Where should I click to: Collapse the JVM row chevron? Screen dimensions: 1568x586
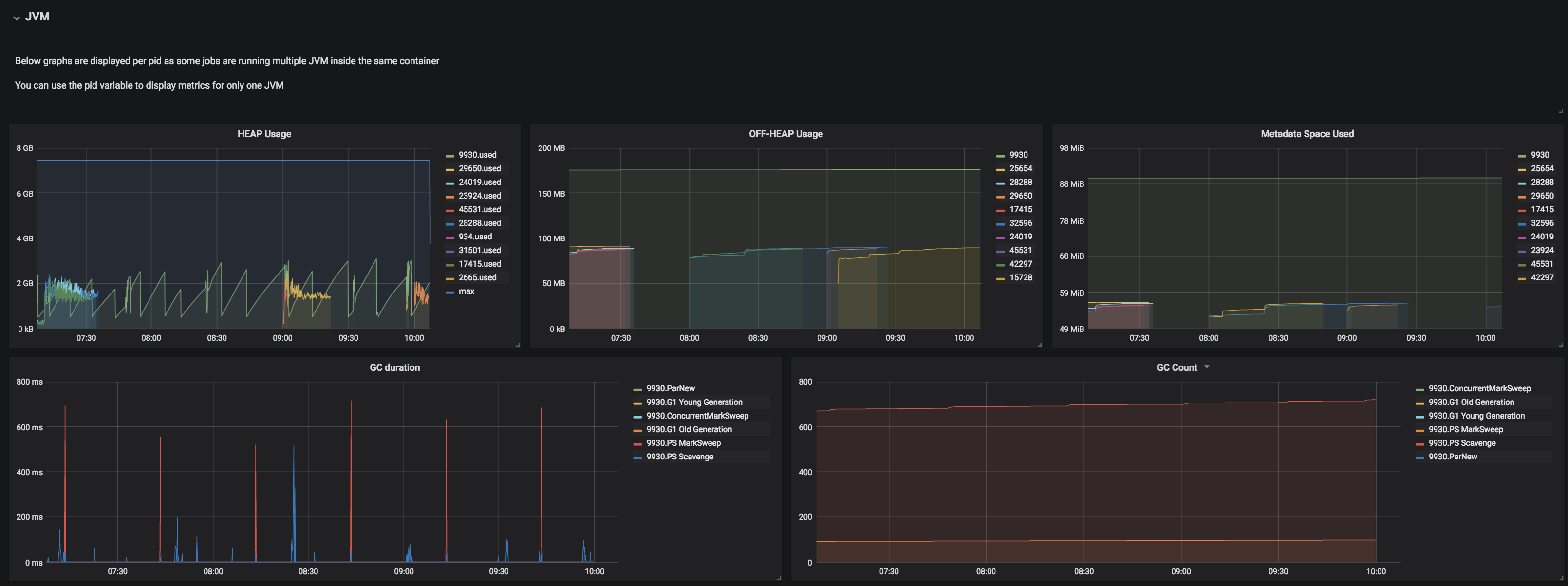(x=17, y=18)
